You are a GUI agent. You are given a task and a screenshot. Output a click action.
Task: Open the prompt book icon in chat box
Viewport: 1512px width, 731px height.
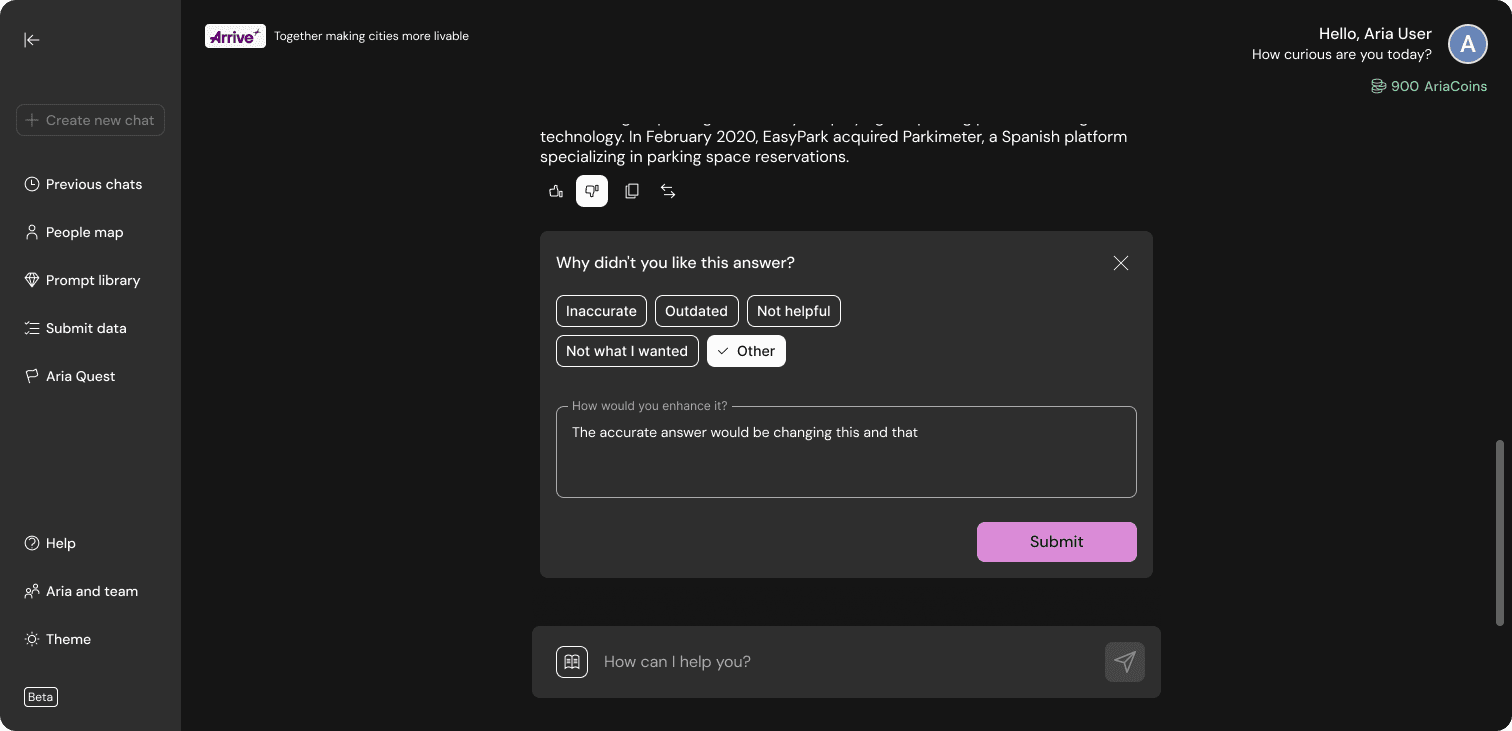[572, 662]
